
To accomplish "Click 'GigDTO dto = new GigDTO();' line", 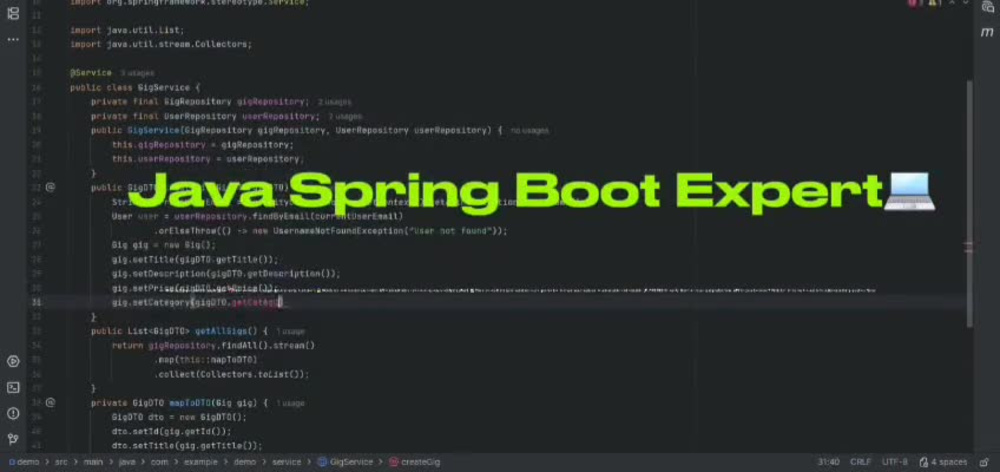I will tap(179, 417).
